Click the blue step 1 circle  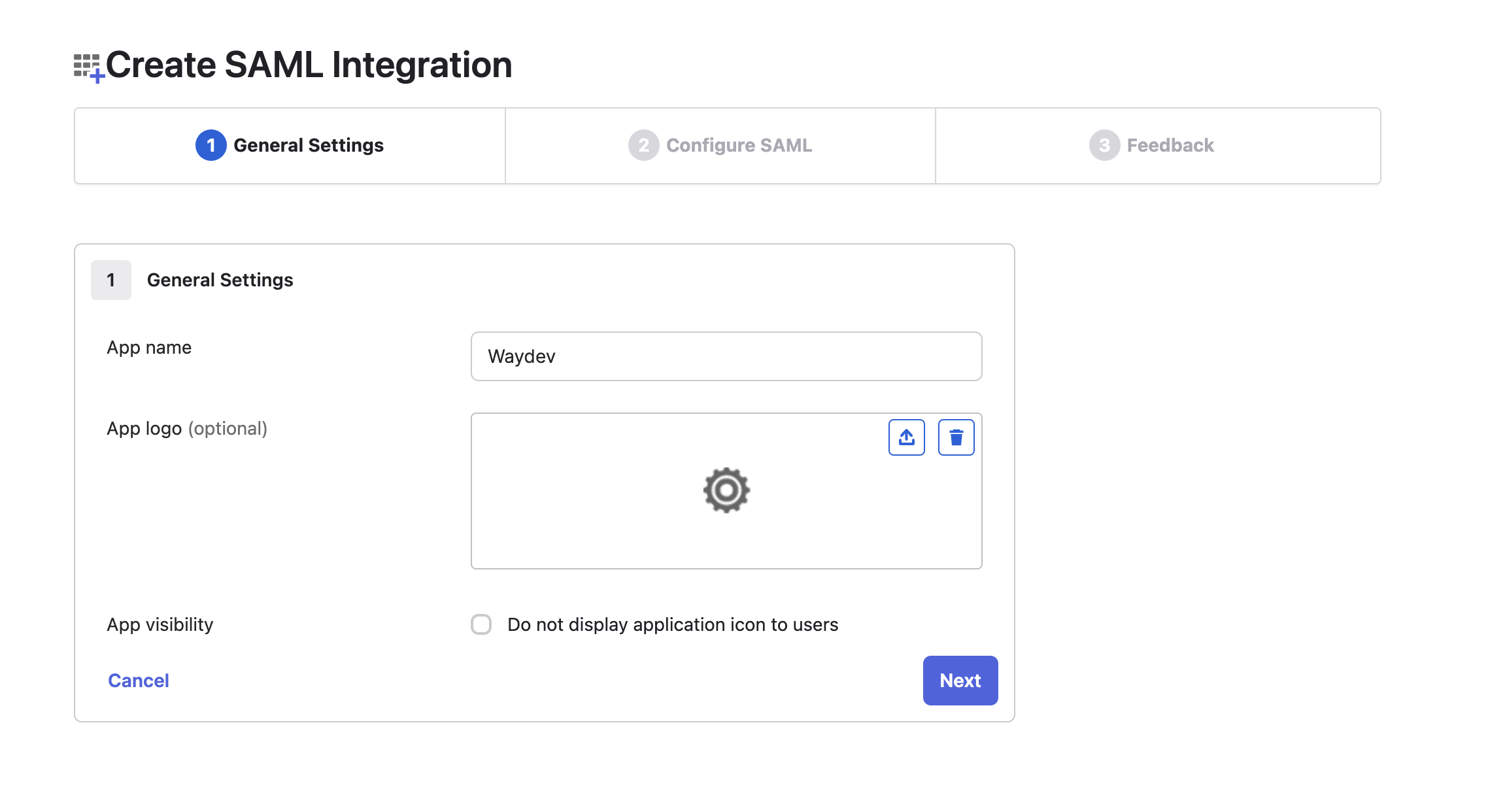pyautogui.click(x=211, y=145)
